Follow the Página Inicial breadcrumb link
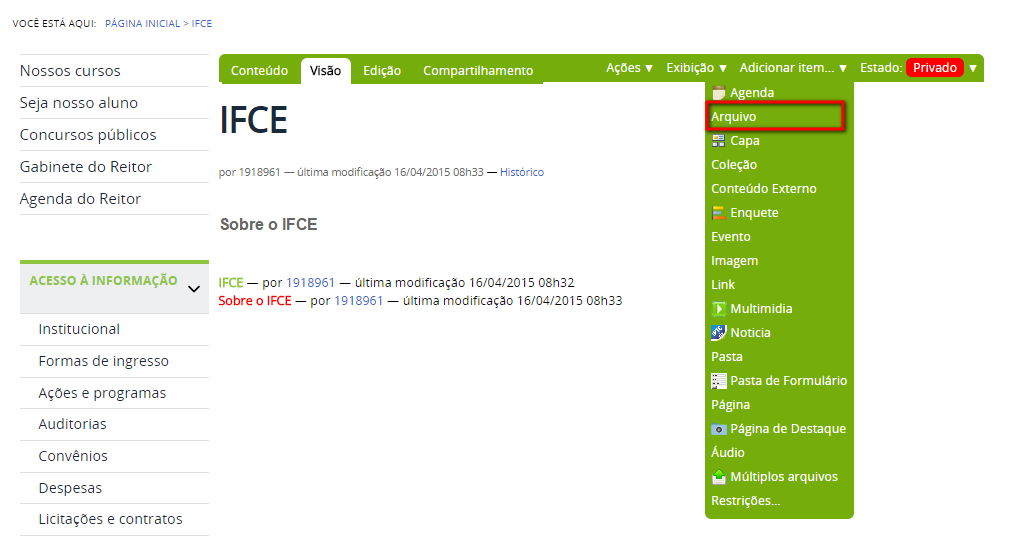This screenshot has width=1036, height=539. click(x=142, y=23)
